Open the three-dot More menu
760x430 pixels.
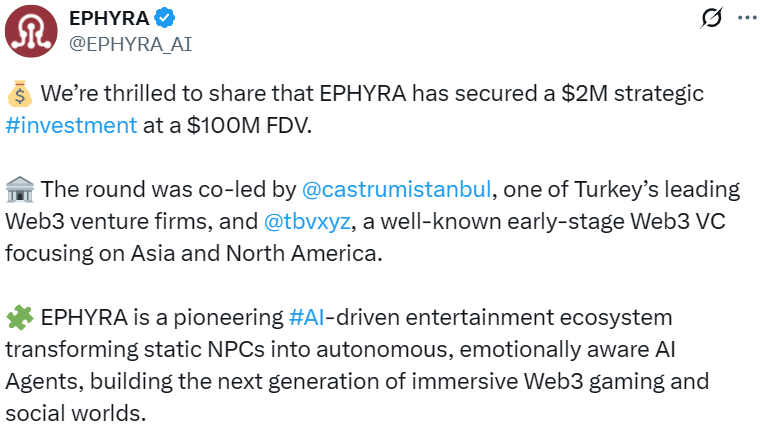point(746,18)
